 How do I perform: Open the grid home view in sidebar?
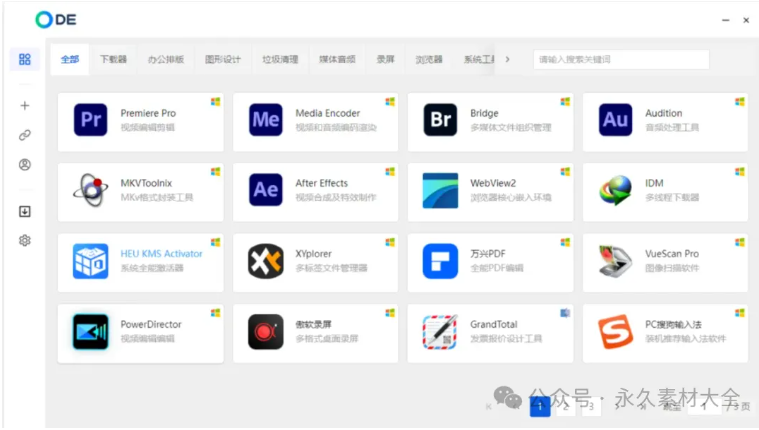(25, 59)
